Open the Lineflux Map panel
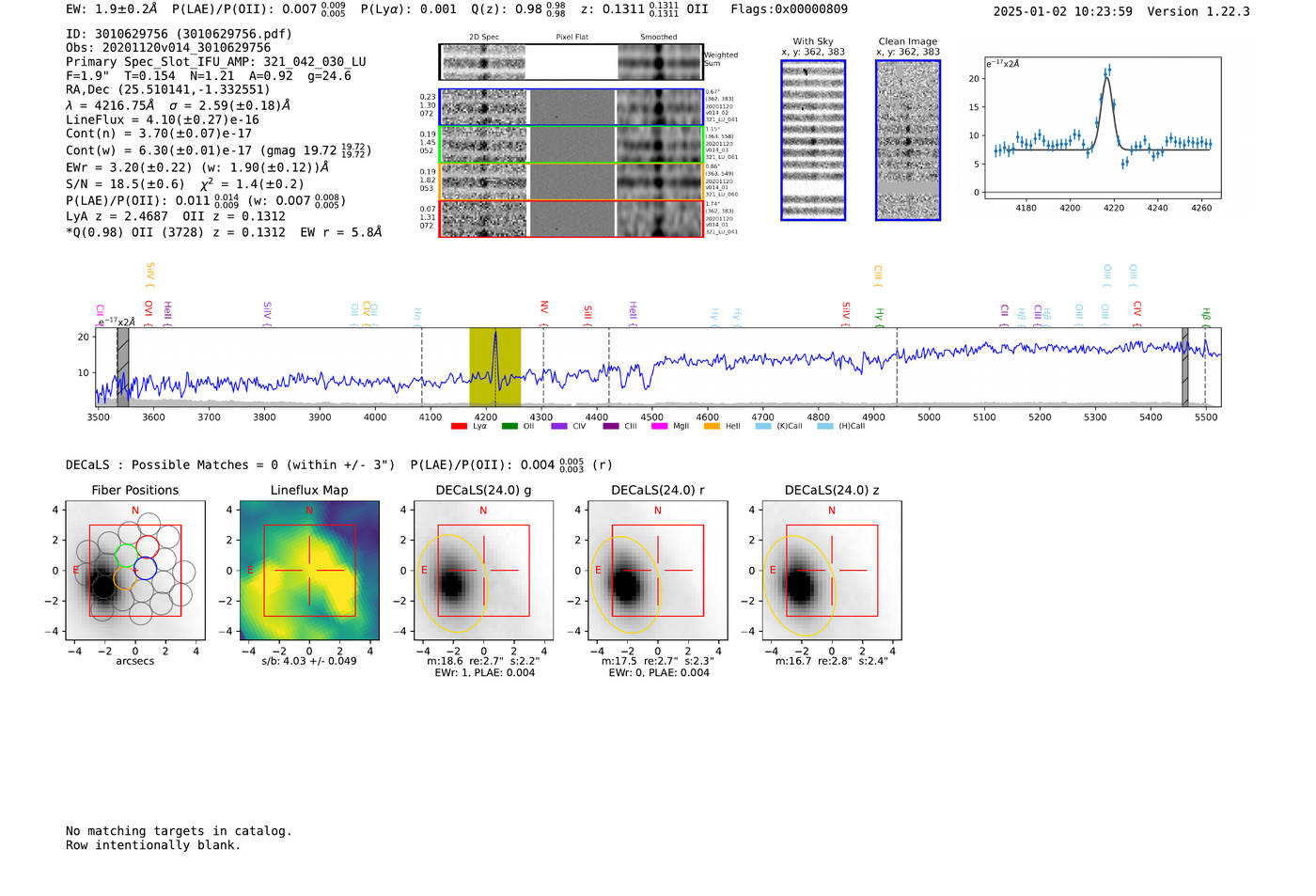1316x896 pixels. (309, 570)
